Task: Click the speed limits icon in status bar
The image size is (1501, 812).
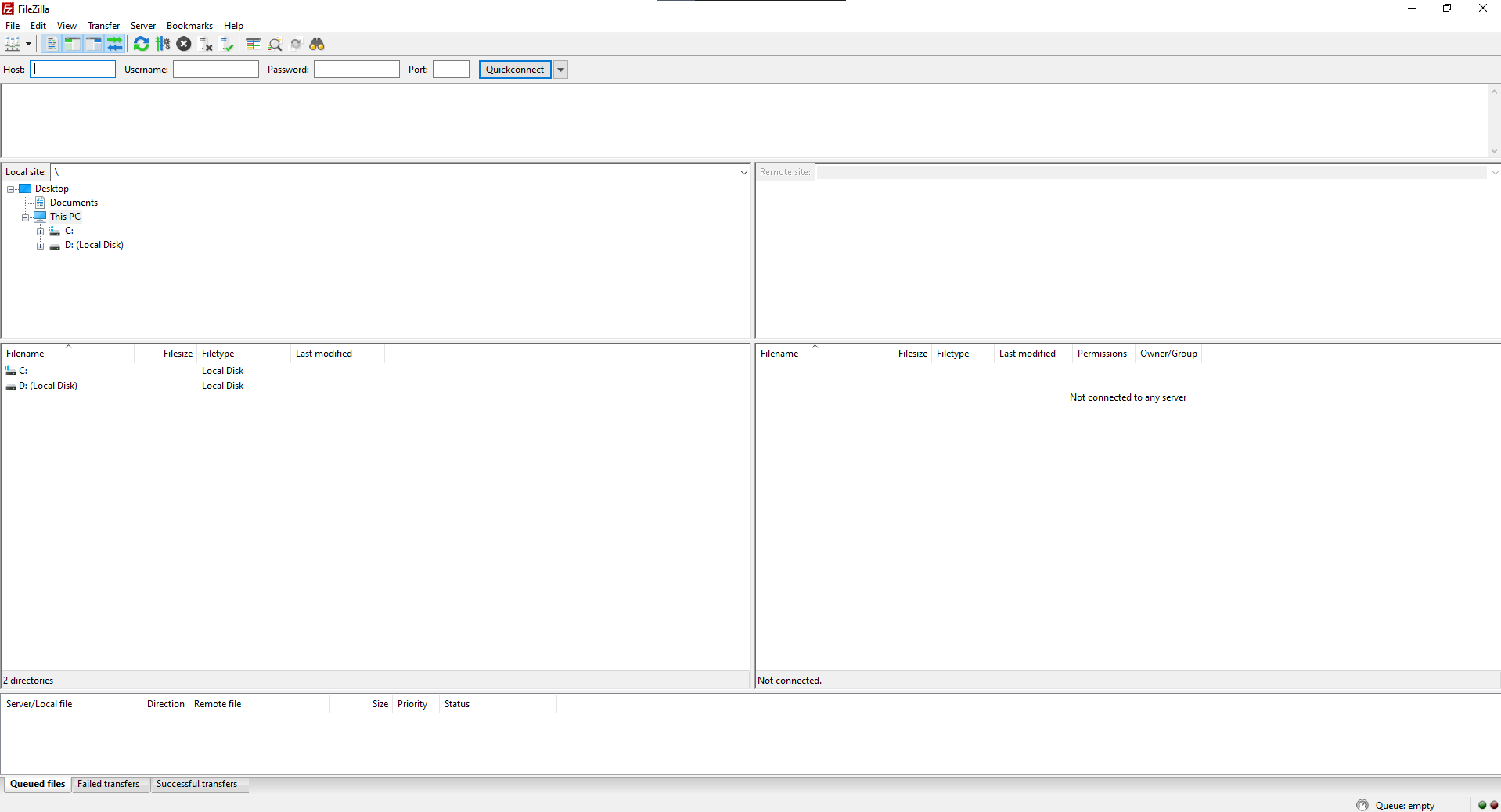Action: 1362,805
